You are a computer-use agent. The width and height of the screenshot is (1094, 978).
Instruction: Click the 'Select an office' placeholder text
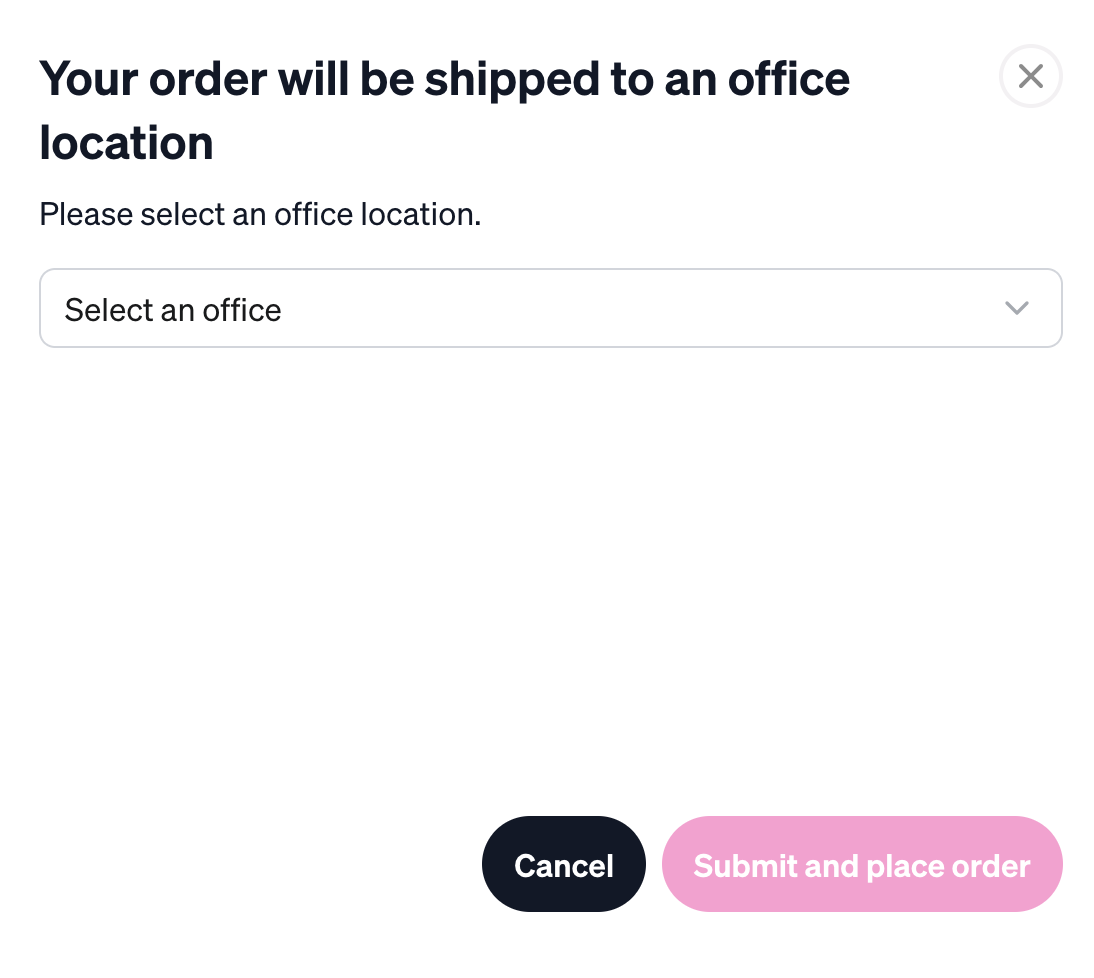coord(173,310)
